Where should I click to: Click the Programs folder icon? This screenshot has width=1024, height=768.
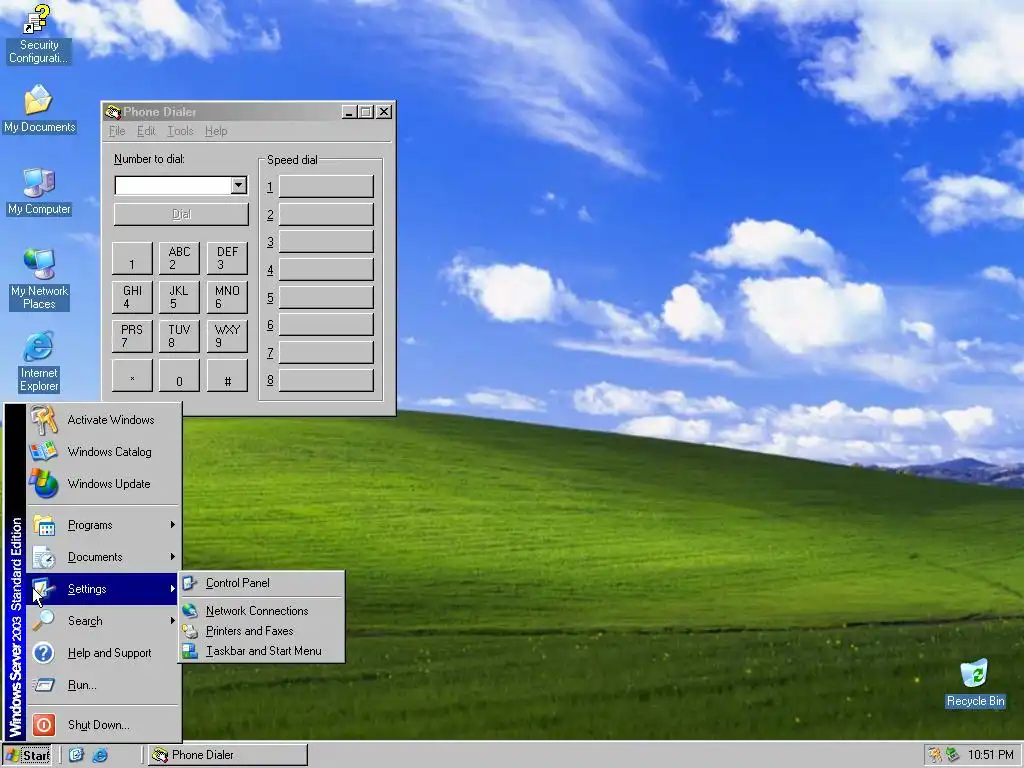pyautogui.click(x=44, y=525)
